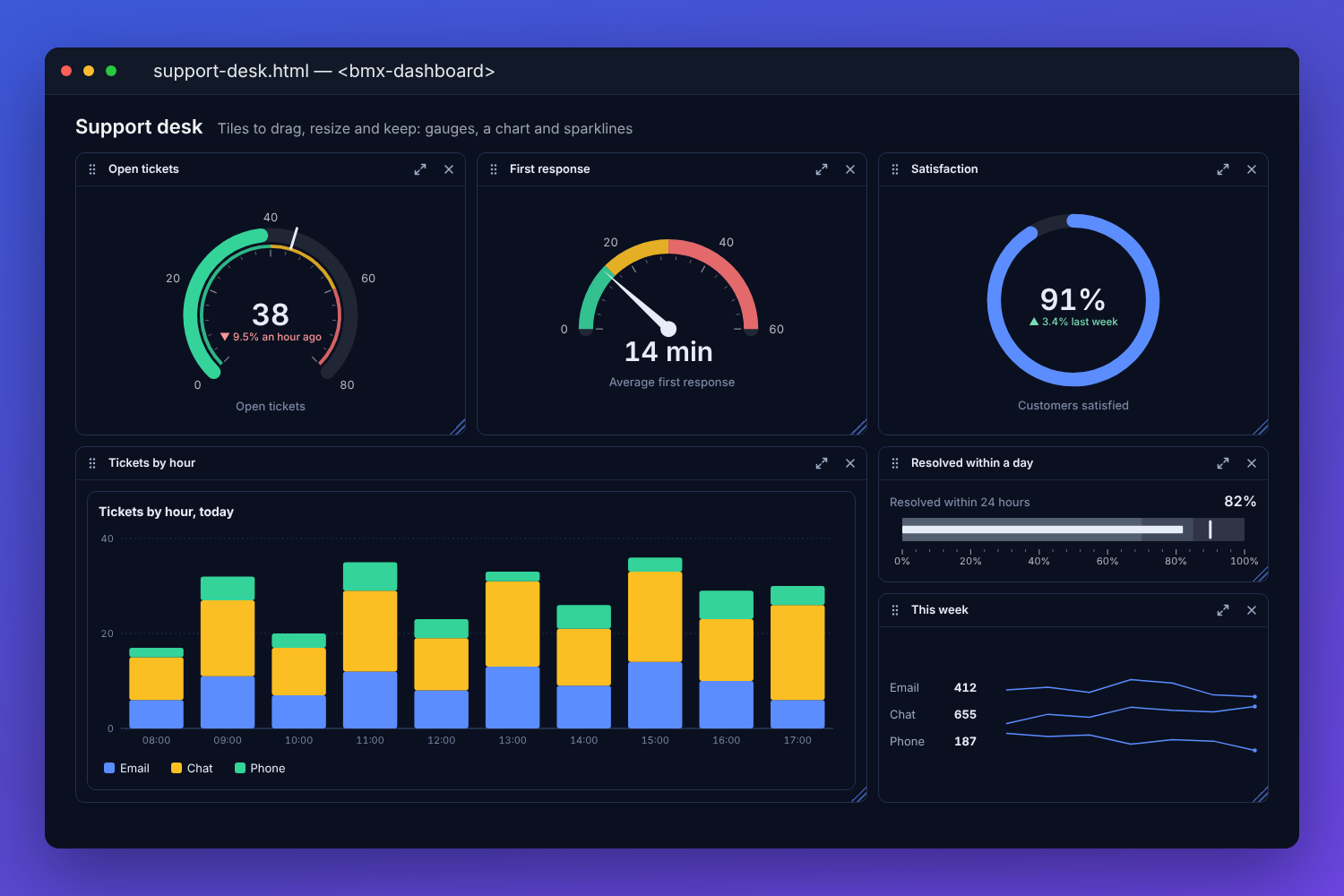Click the Chat sparkline value 655
Screen dimensions: 1344x896
coord(965,714)
